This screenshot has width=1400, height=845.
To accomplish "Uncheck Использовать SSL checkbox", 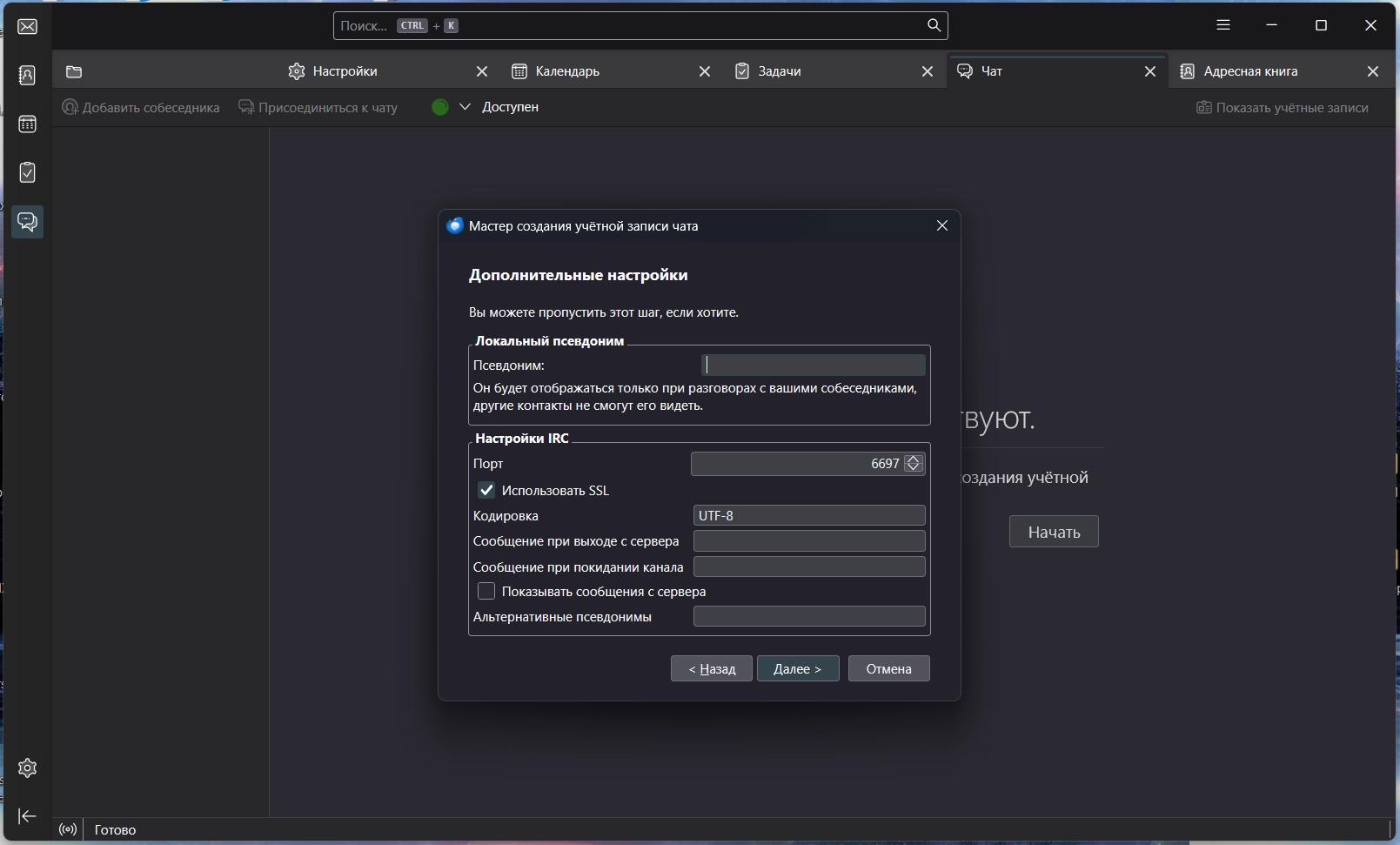I will pos(486,490).
